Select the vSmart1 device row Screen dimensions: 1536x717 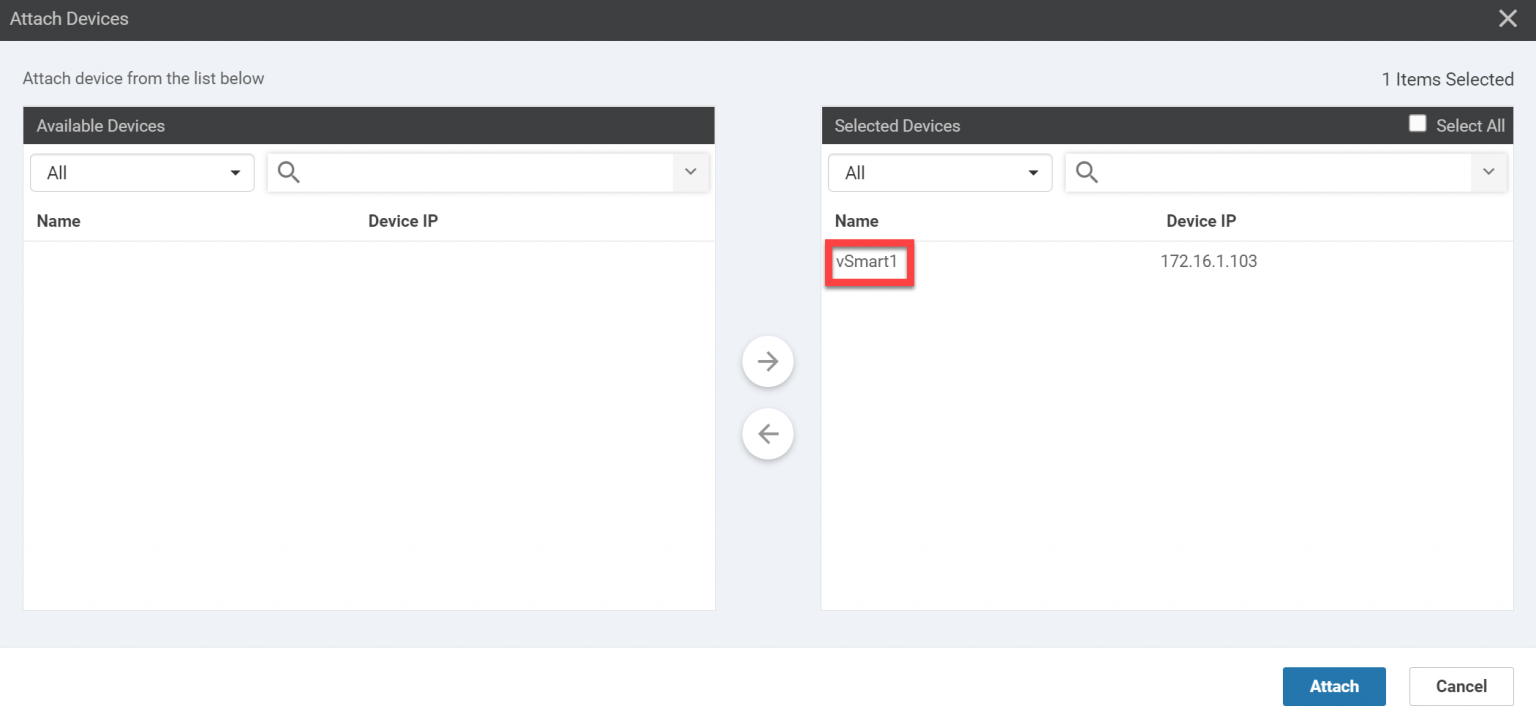click(868, 261)
